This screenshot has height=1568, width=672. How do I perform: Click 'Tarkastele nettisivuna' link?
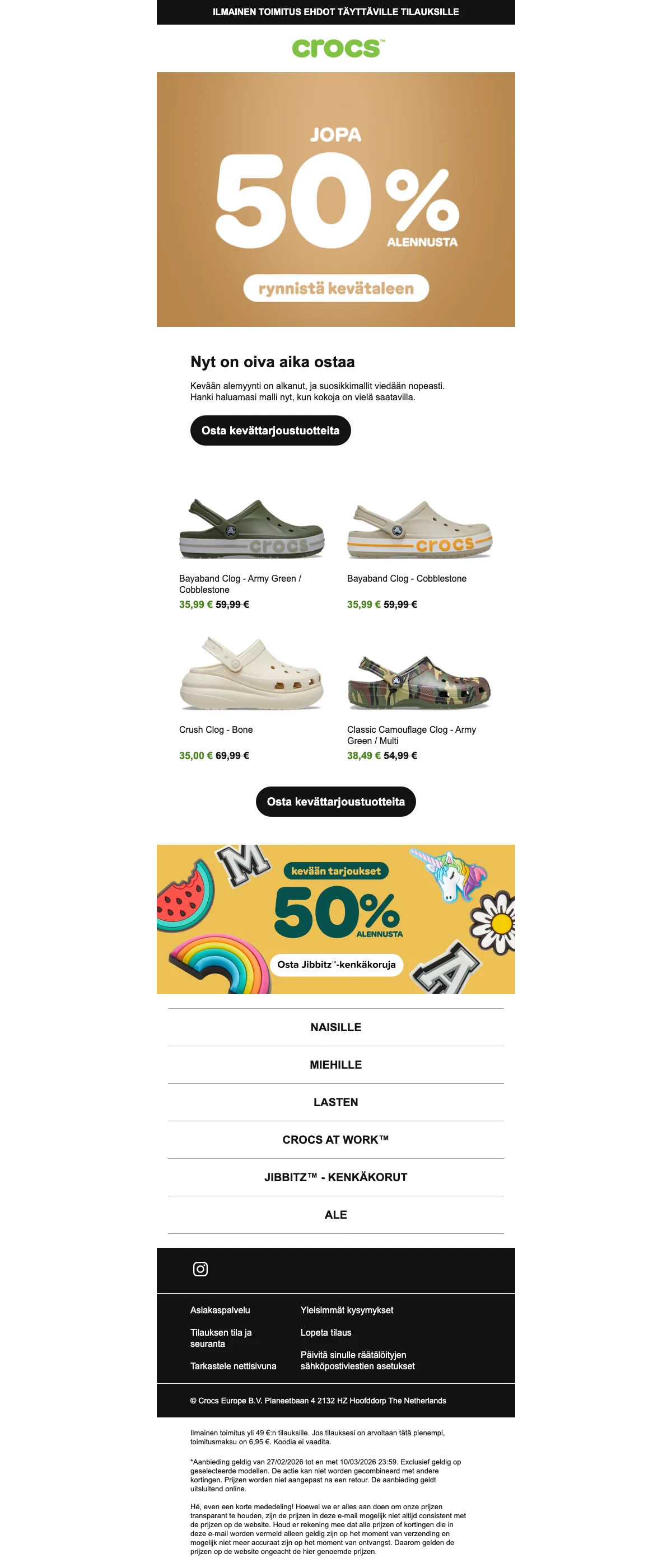coord(233,1366)
